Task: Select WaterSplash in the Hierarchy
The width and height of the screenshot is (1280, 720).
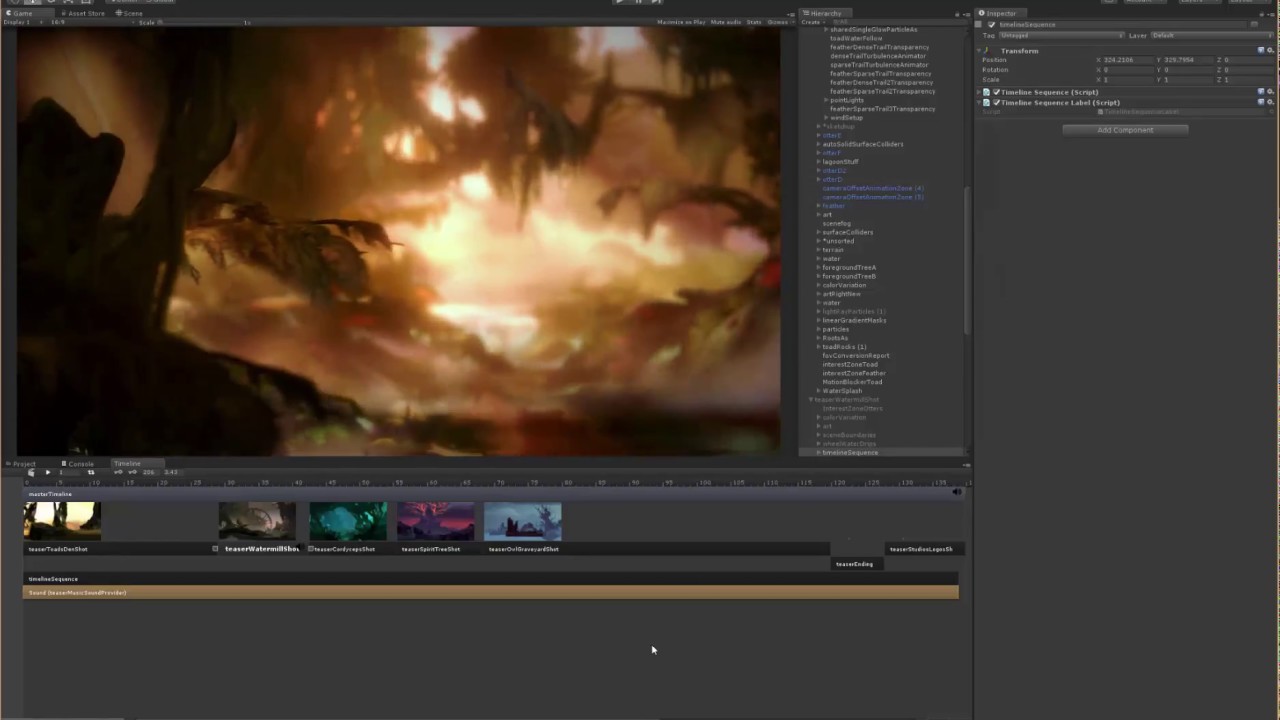Action: [842, 391]
